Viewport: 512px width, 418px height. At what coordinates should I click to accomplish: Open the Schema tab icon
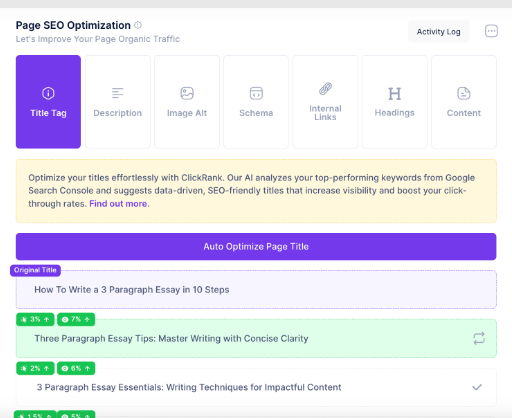click(x=256, y=93)
